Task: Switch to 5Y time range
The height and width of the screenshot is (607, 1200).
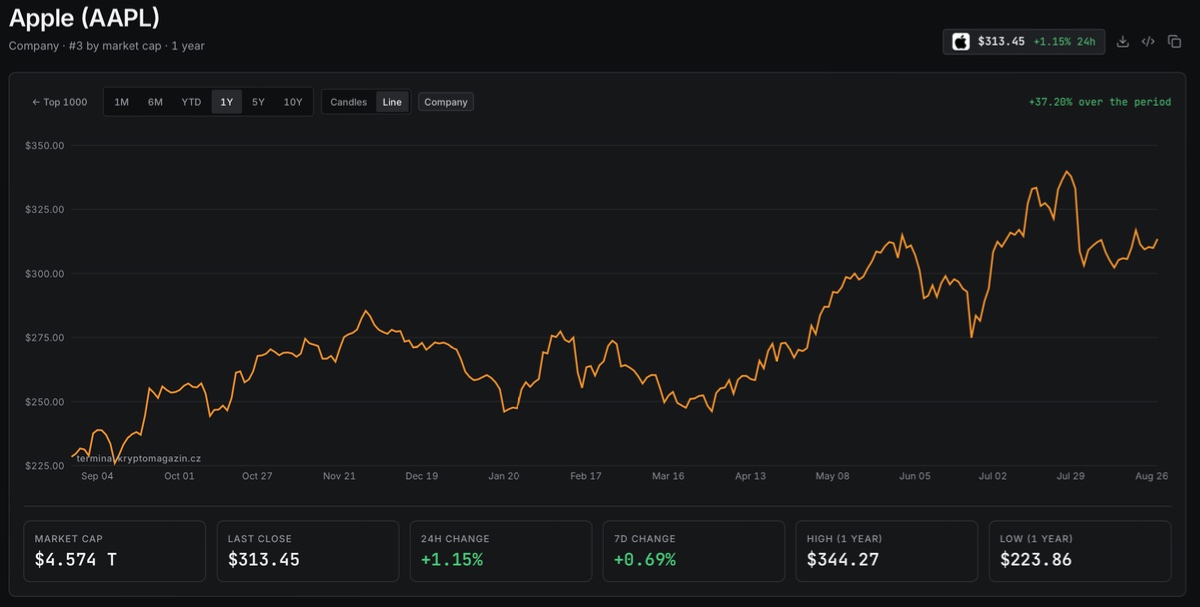Action: coord(258,102)
